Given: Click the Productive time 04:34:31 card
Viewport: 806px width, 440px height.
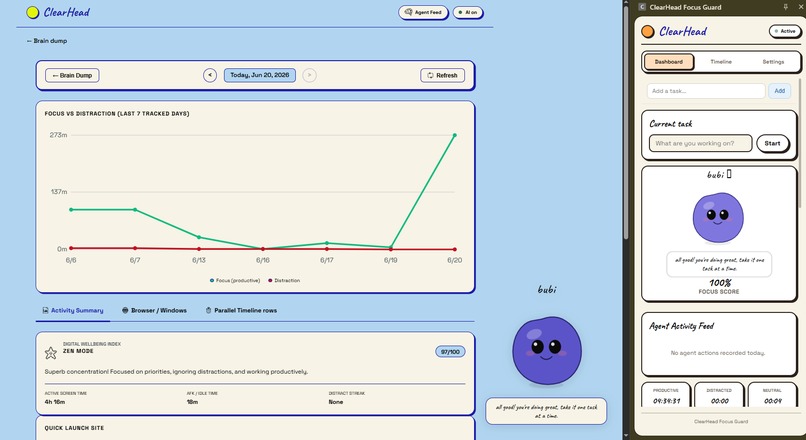Looking at the screenshot, I should (666, 396).
